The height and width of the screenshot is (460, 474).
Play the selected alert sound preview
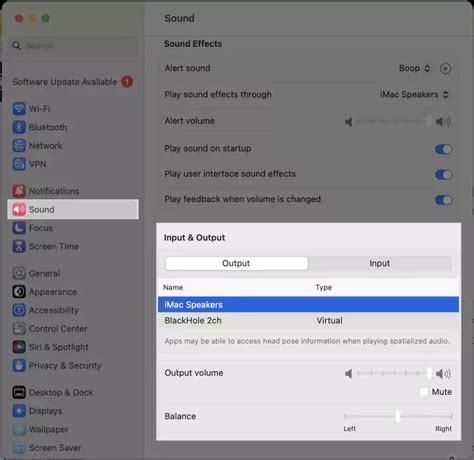445,69
